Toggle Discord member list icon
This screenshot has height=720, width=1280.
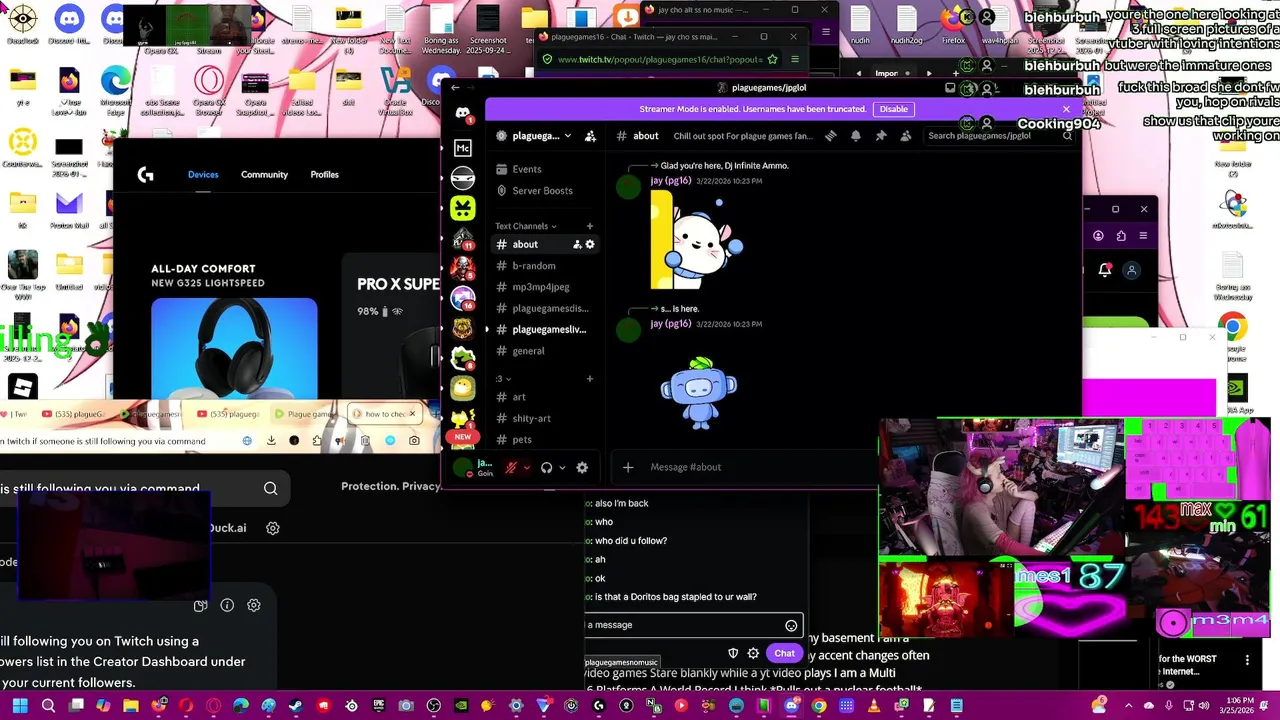coord(906,136)
